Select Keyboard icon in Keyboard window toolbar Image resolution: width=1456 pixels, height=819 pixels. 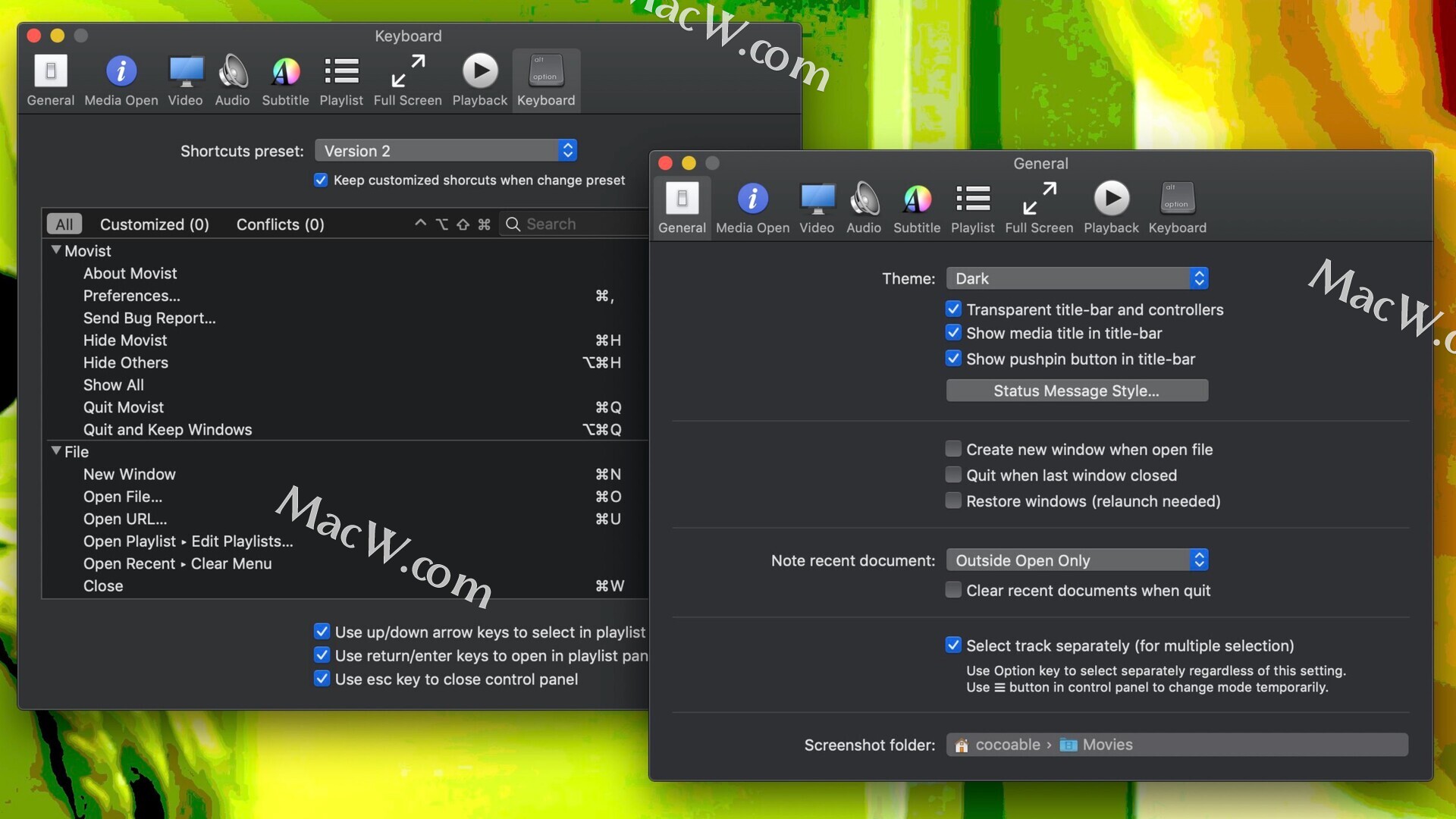546,80
